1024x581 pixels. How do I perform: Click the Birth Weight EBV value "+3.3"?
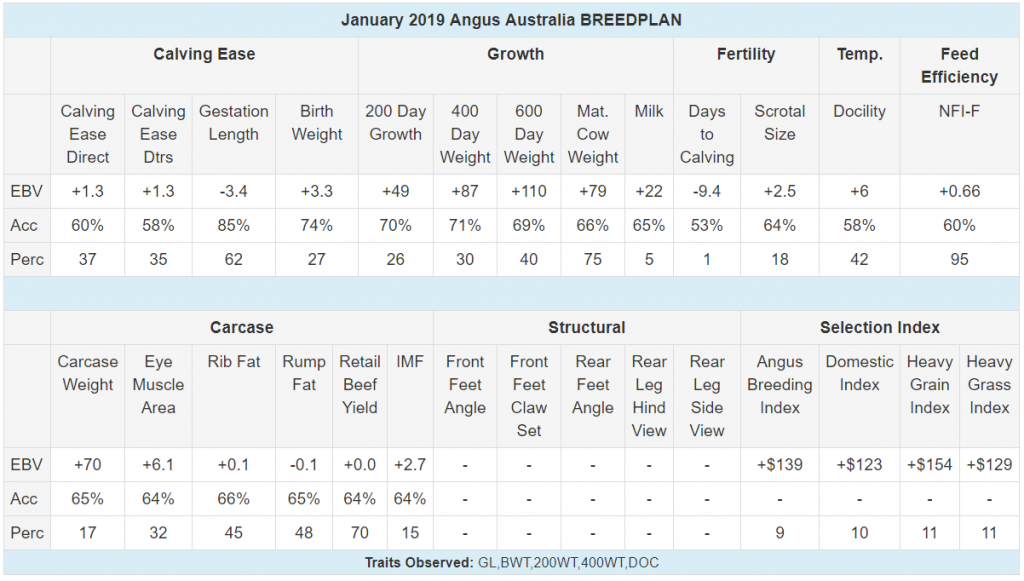click(x=317, y=191)
